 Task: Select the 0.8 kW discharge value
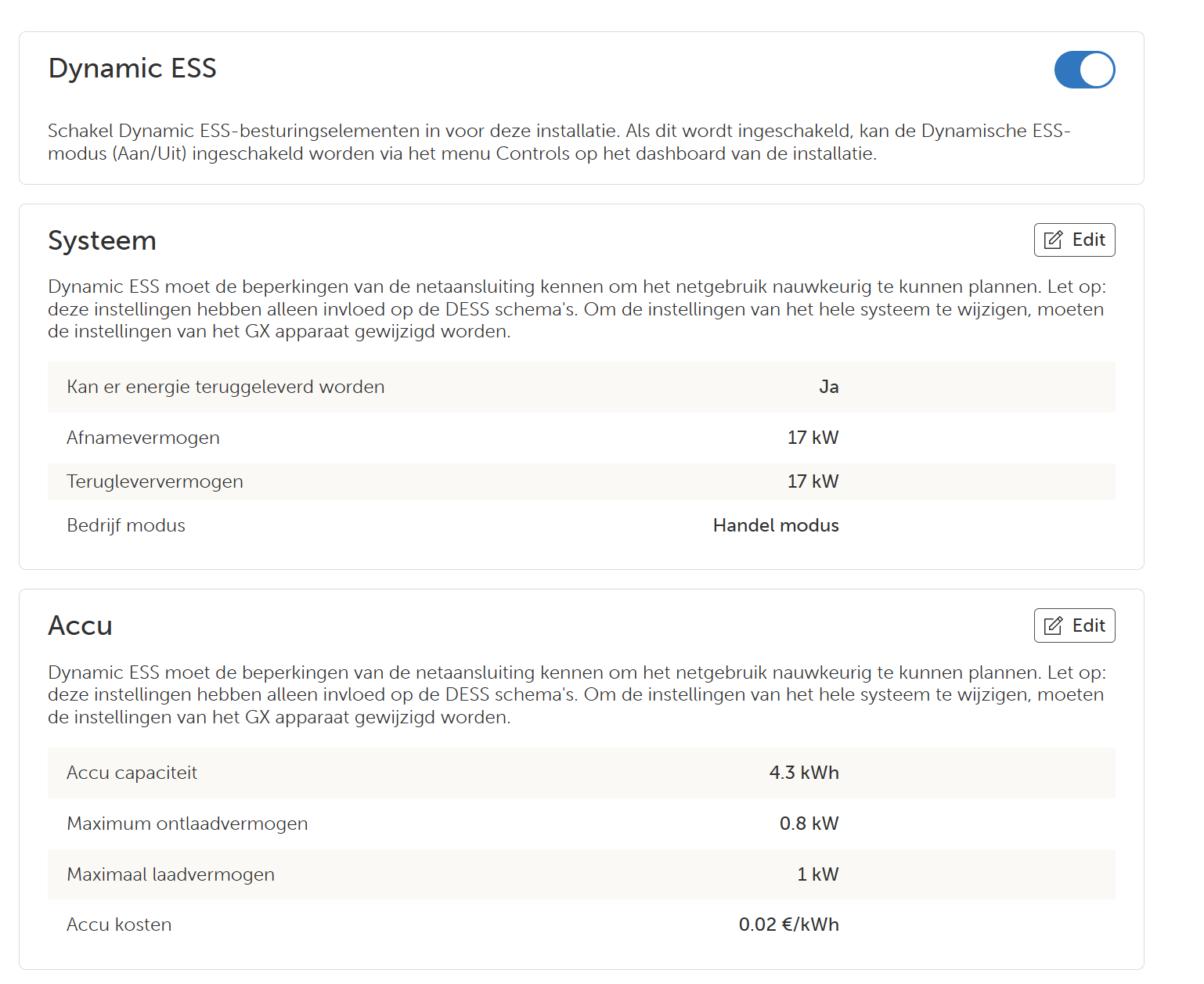click(x=809, y=824)
